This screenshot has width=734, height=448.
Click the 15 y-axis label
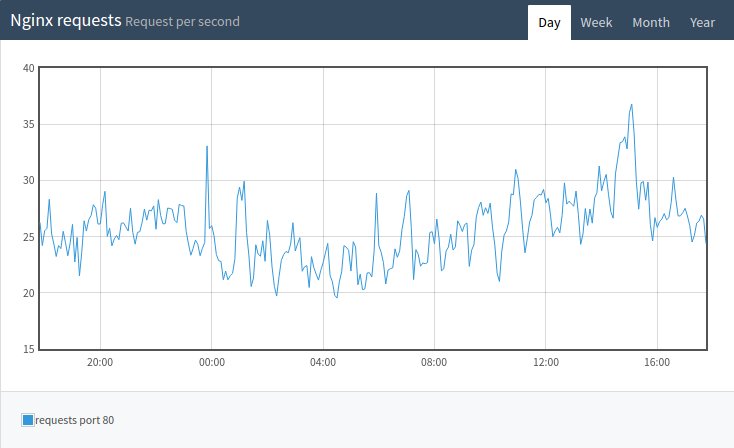29,349
